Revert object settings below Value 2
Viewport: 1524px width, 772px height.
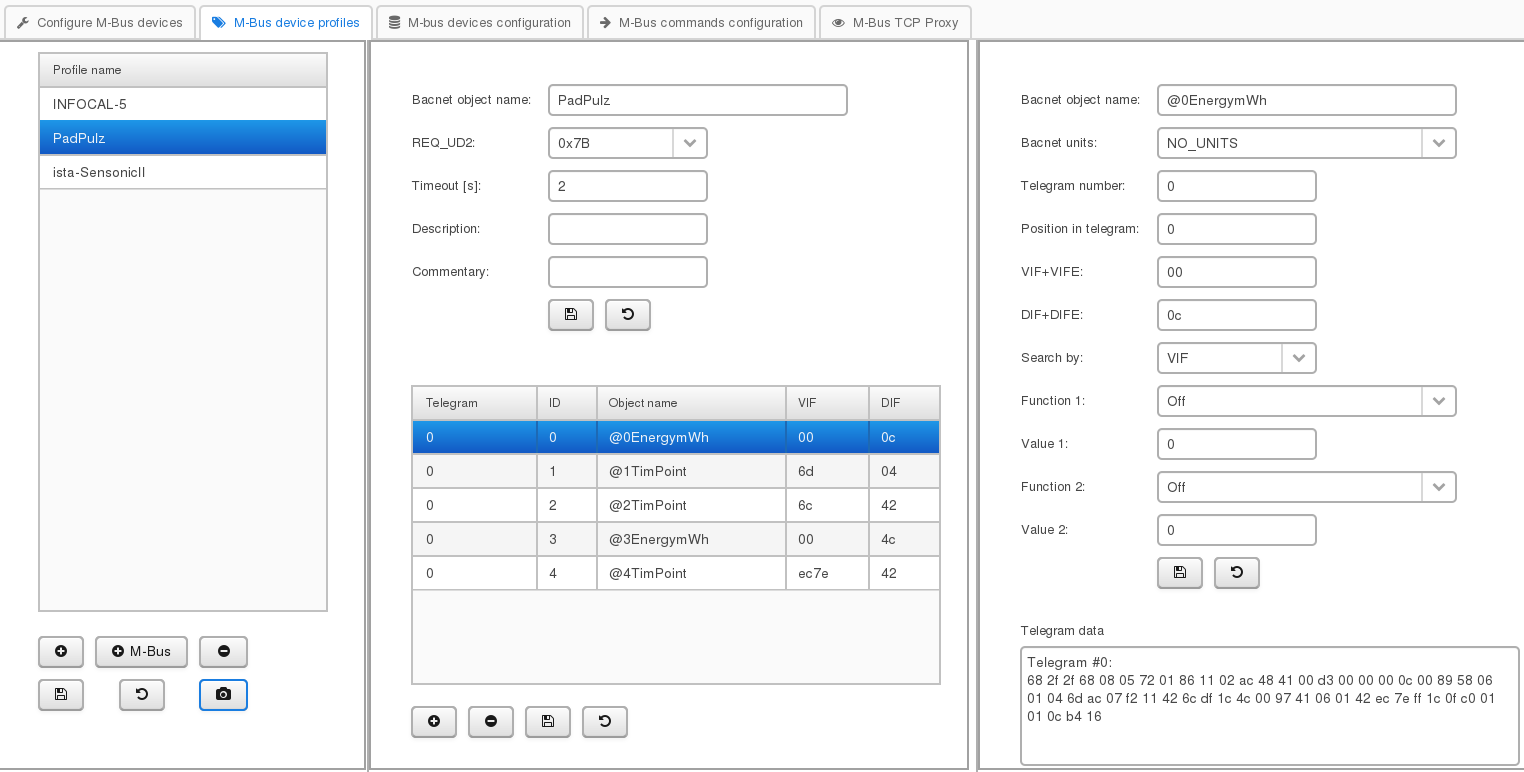tap(1236, 573)
